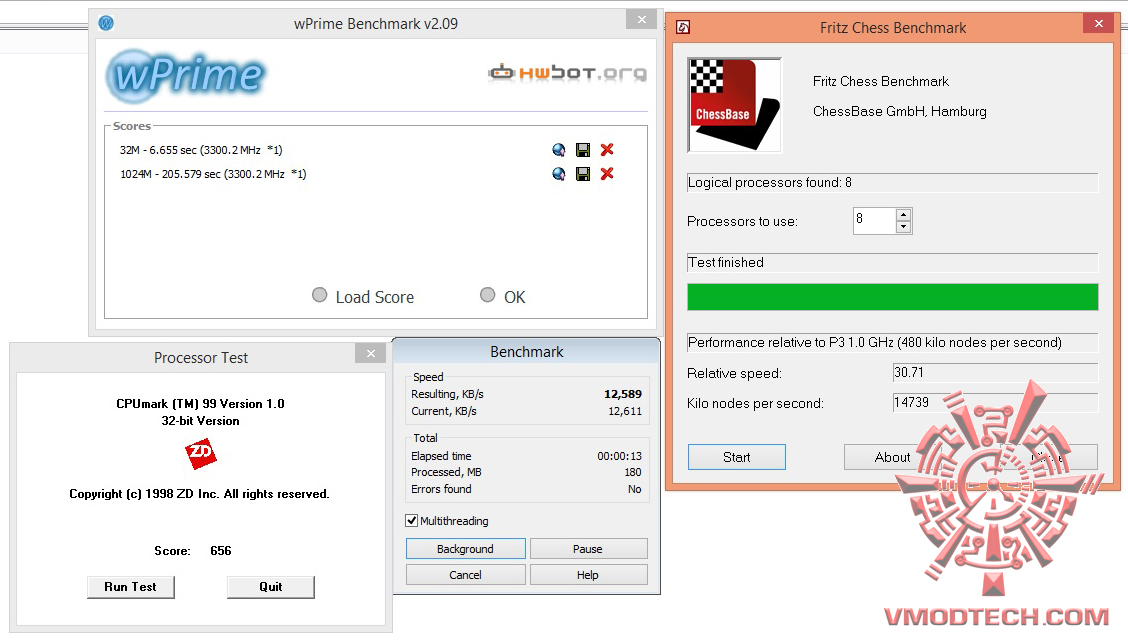Click Pause in the Benchmark dialog
The width and height of the screenshot is (1128, 642).
coord(588,548)
